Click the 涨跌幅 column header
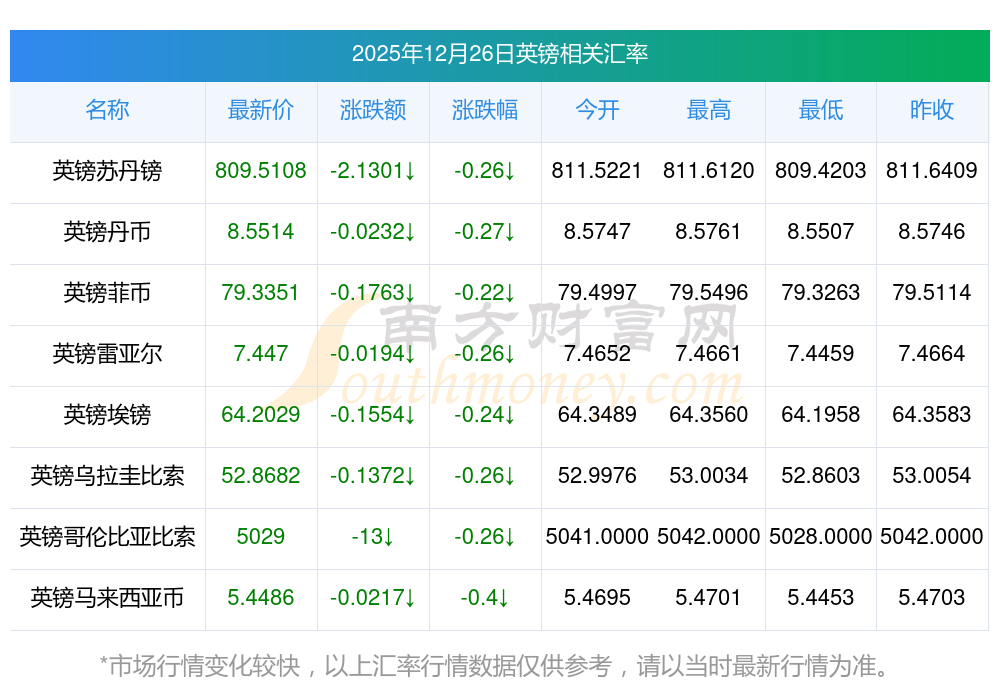 click(x=485, y=110)
